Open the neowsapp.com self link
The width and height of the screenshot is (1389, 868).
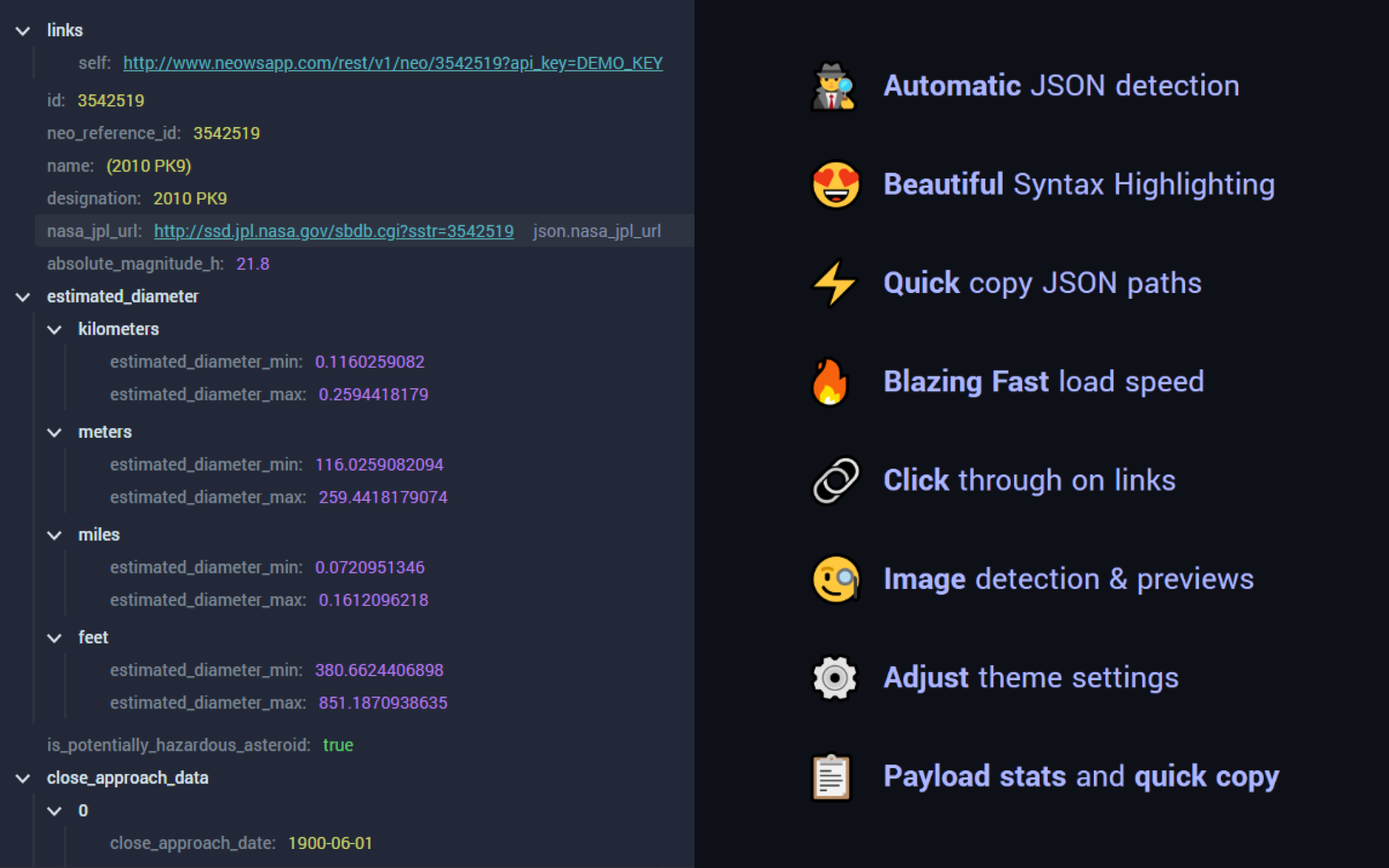[x=392, y=62]
